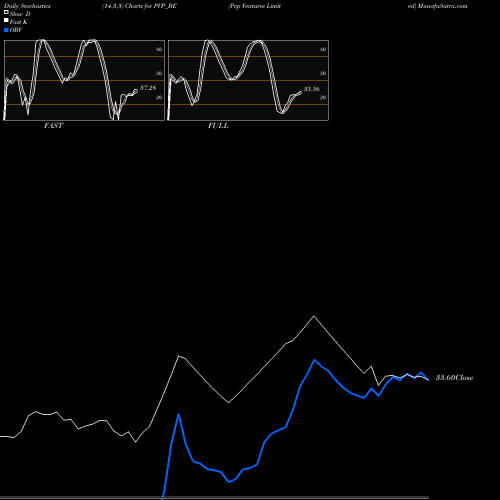Viewport: 500px width, 500px height.
Task: Click the 33.56 value on FULL chart
Action: [312, 89]
